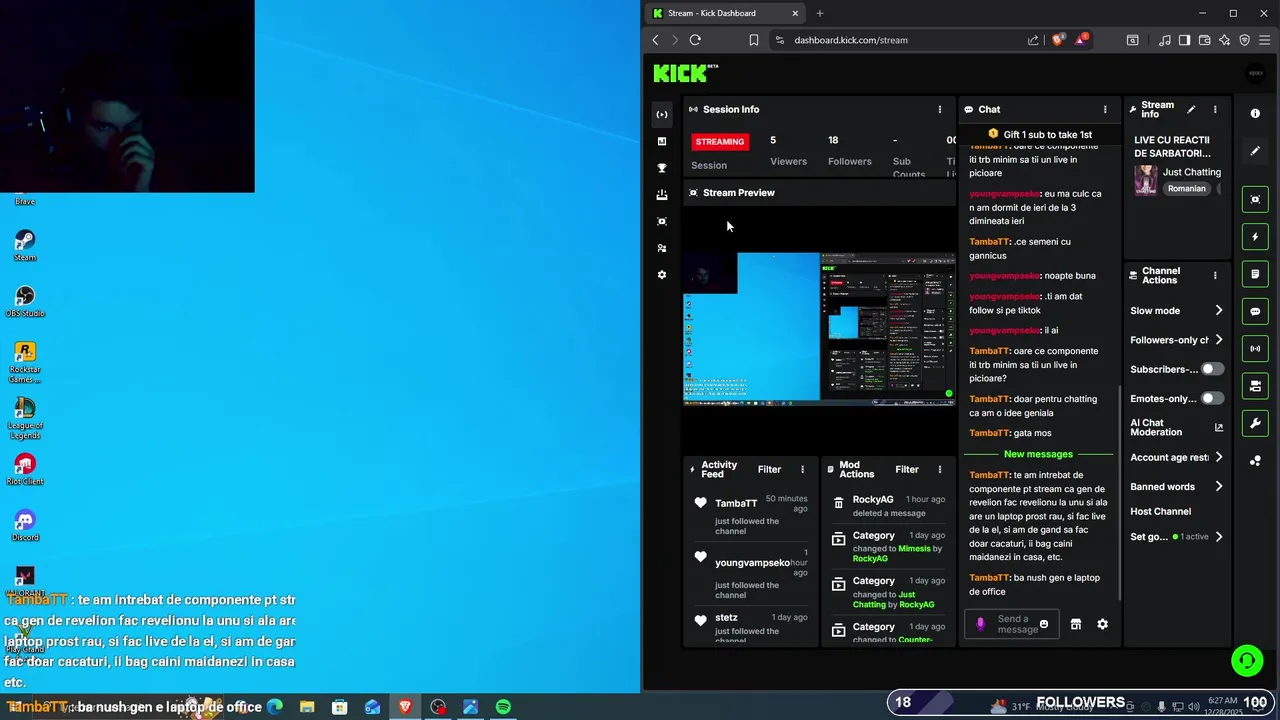Open the Brave browser wallet icon

click(x=1204, y=40)
